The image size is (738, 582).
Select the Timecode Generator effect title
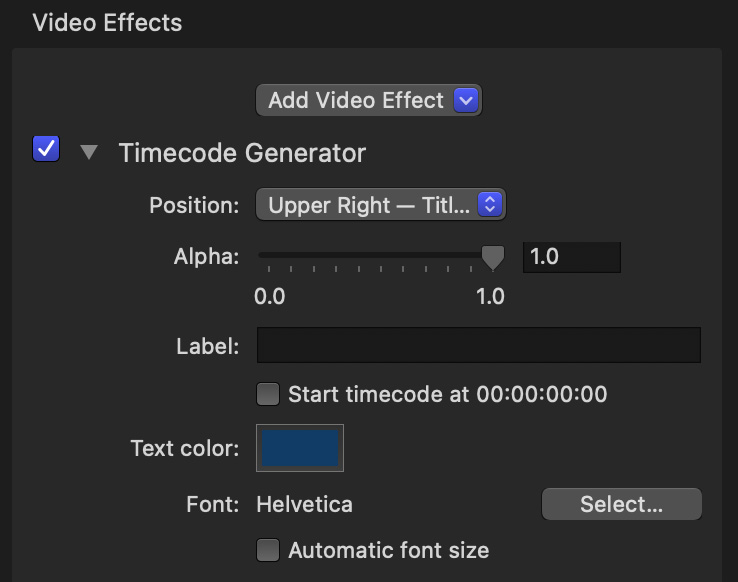click(242, 153)
